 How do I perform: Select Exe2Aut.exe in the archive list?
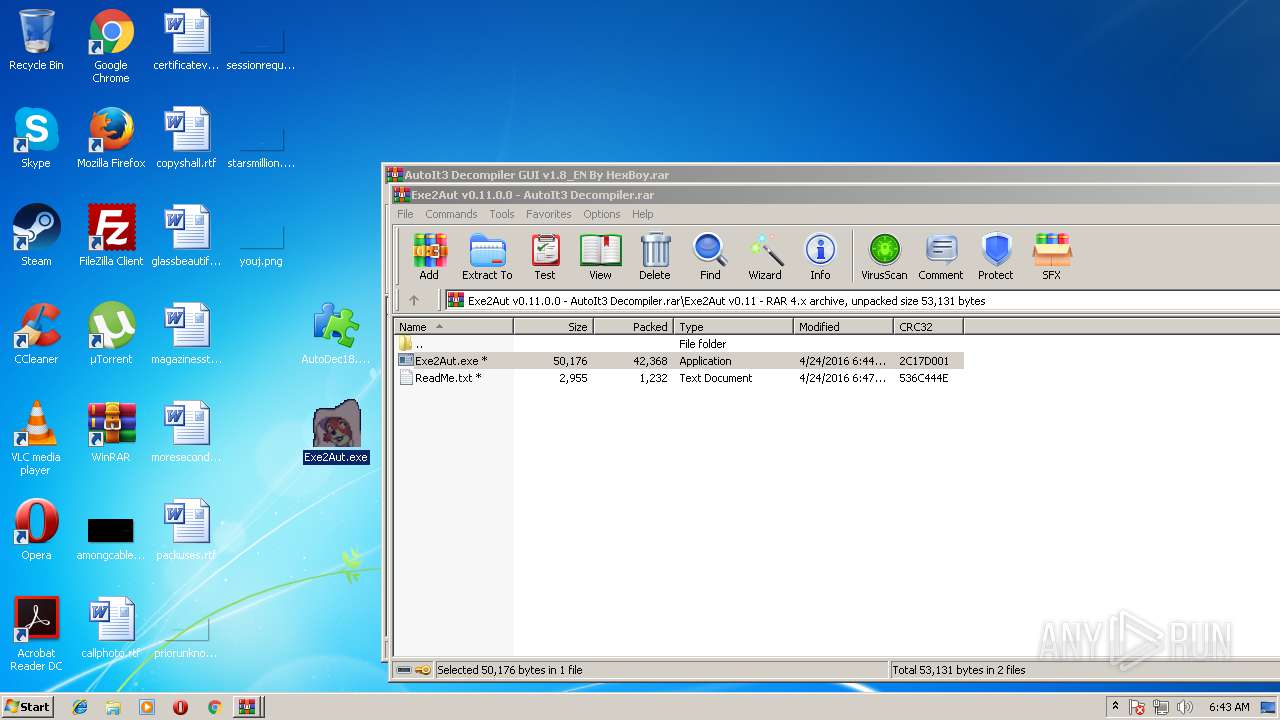pyautogui.click(x=679, y=361)
